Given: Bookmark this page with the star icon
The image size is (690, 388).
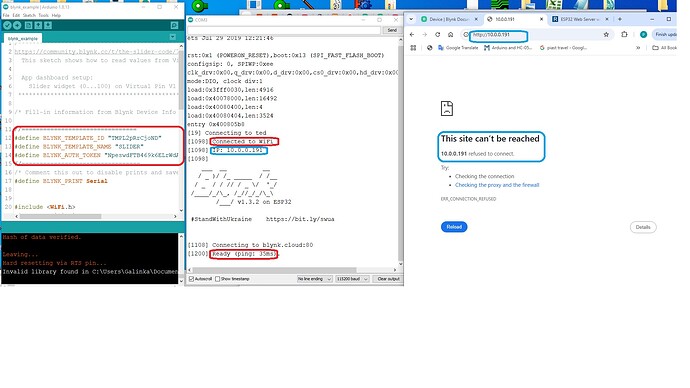Looking at the screenshot, I should tap(606, 34).
